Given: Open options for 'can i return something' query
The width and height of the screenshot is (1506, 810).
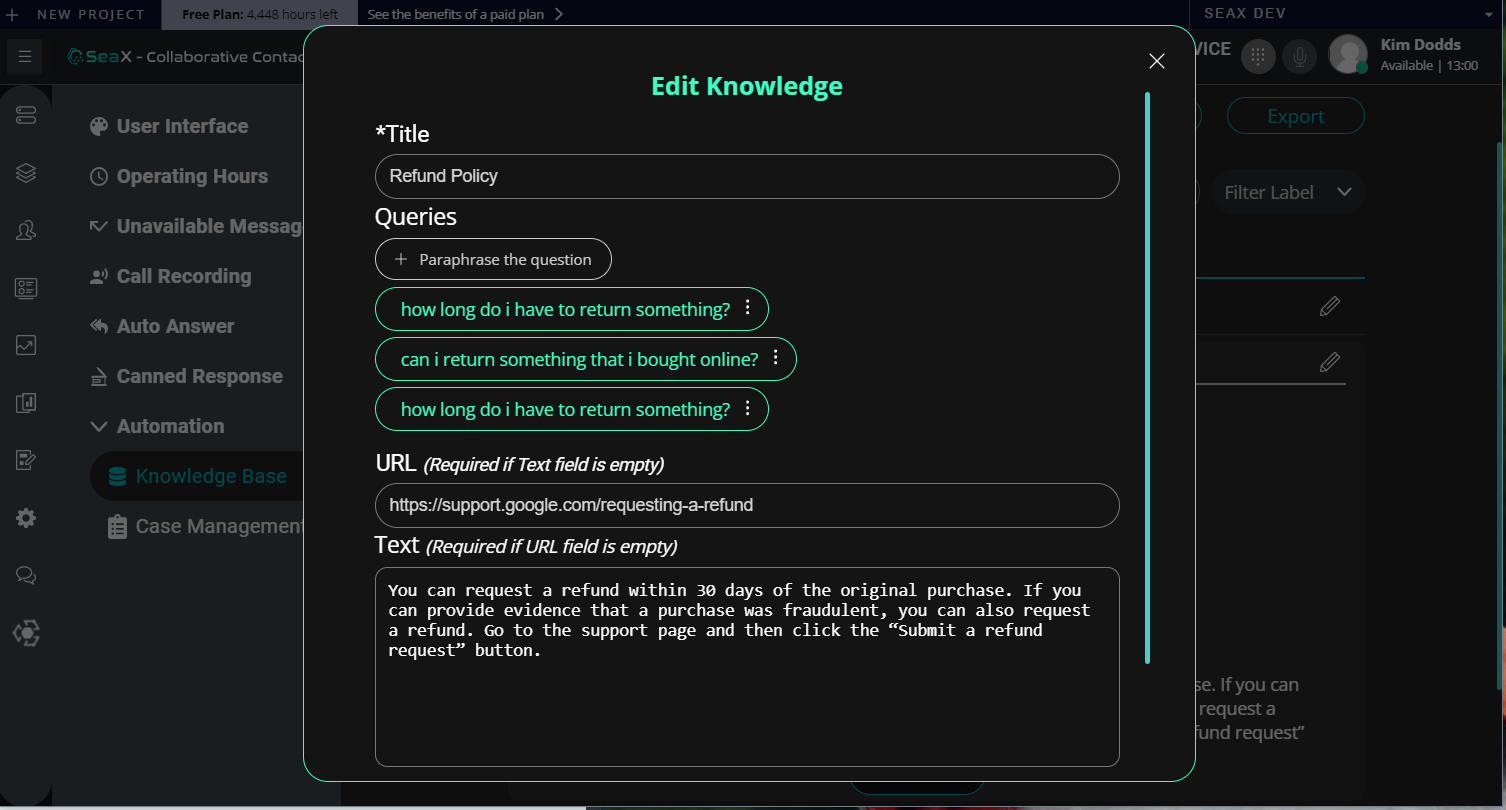Looking at the screenshot, I should coord(775,358).
